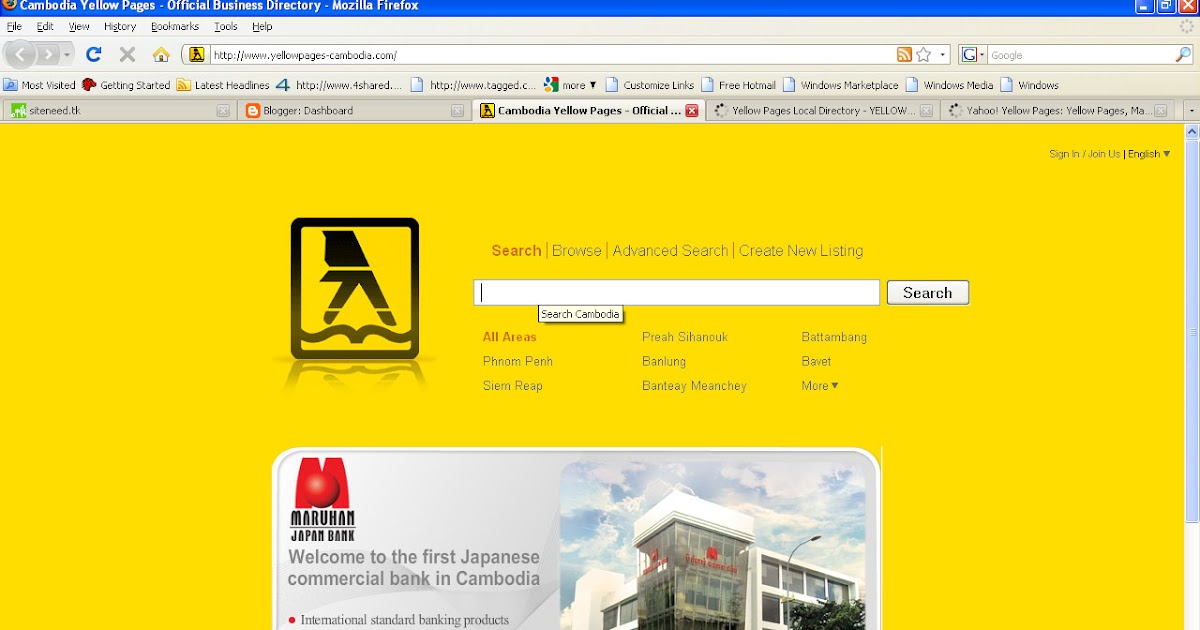Switch to Yahoo! Yellow Pages tab
The width and height of the screenshot is (1200, 630).
(x=1058, y=110)
